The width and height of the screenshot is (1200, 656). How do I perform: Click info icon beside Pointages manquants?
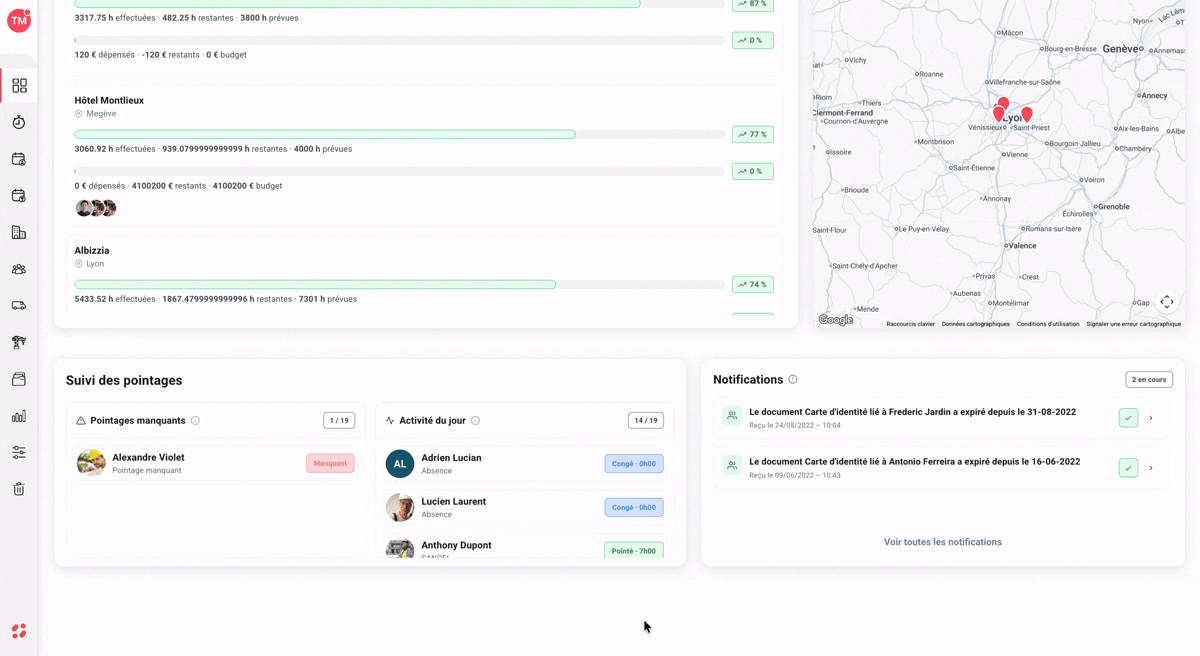tap(195, 421)
